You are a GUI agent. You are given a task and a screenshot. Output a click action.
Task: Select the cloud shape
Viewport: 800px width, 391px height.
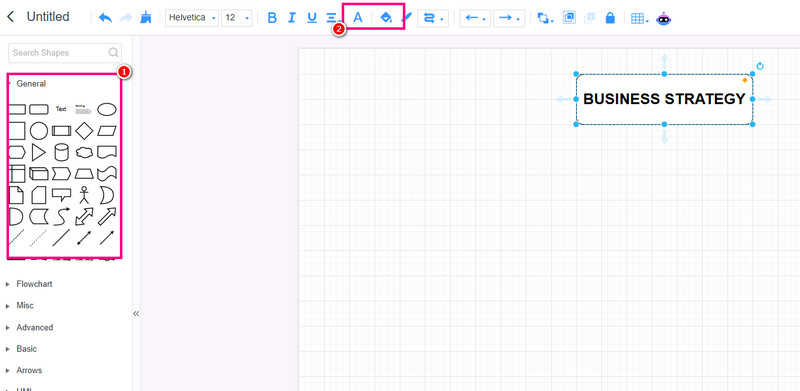click(84, 152)
